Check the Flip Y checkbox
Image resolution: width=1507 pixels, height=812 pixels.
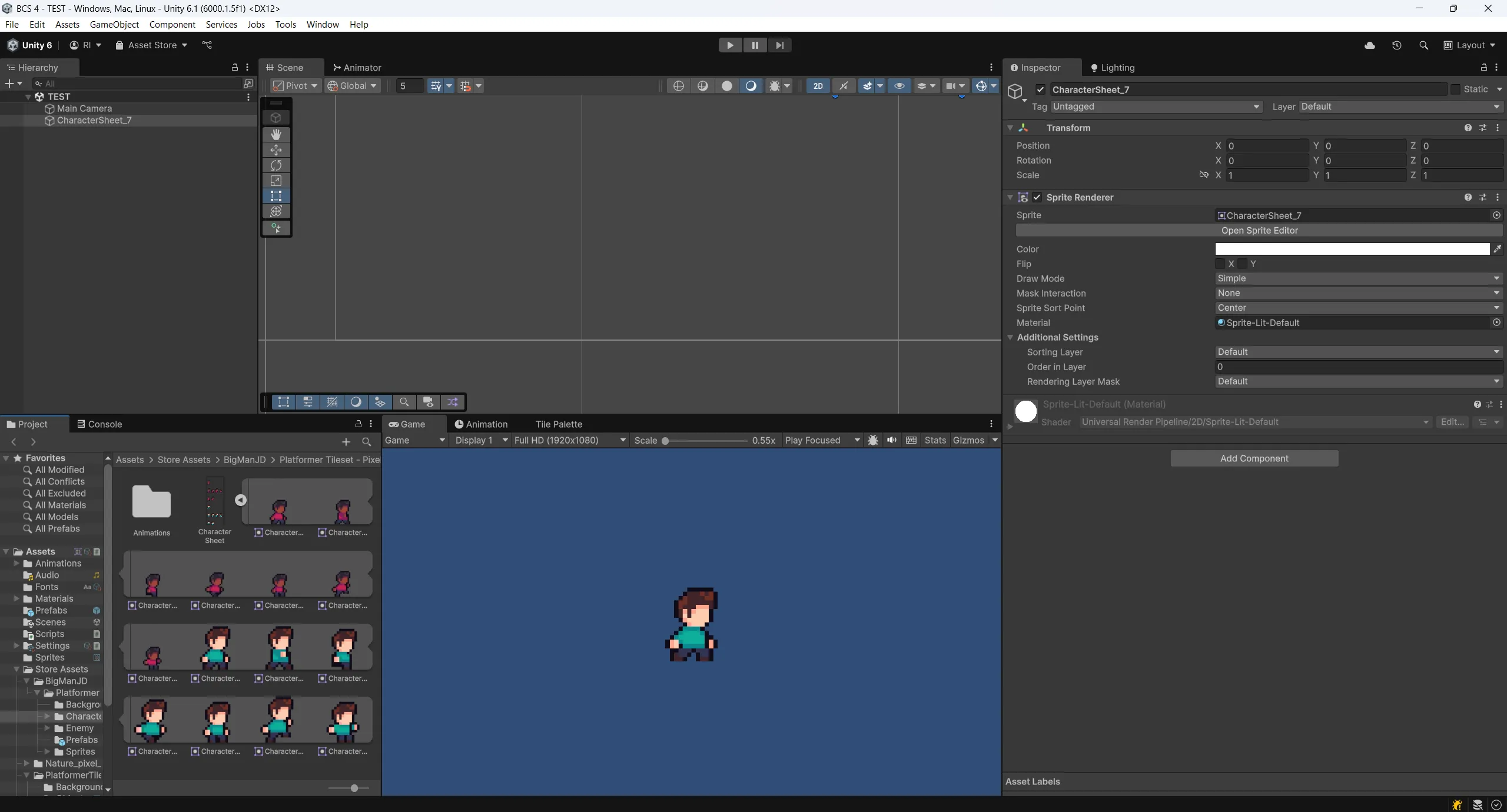click(x=1243, y=264)
